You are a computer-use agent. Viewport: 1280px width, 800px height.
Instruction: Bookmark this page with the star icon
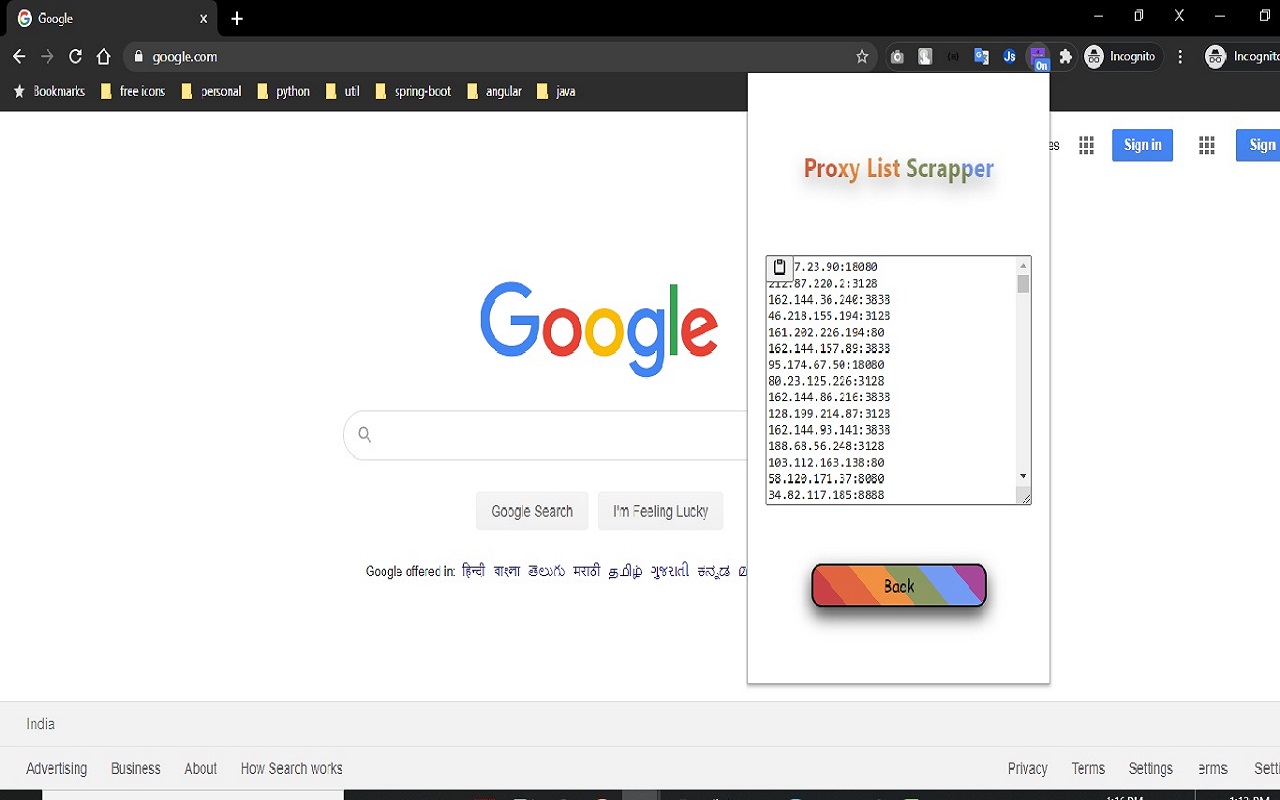862,57
